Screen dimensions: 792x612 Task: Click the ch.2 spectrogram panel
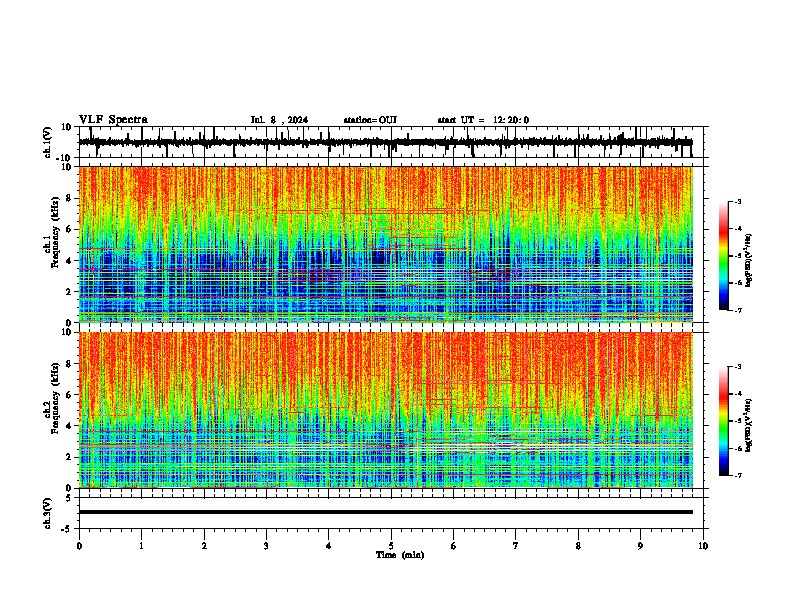[x=386, y=410]
